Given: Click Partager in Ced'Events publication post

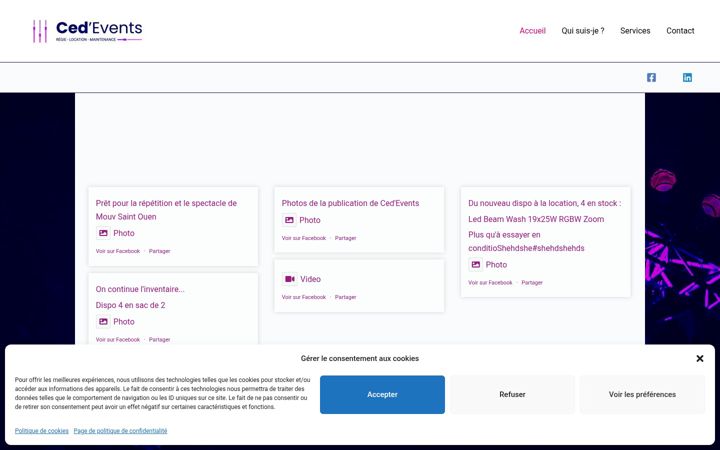Looking at the screenshot, I should pyautogui.click(x=345, y=238).
